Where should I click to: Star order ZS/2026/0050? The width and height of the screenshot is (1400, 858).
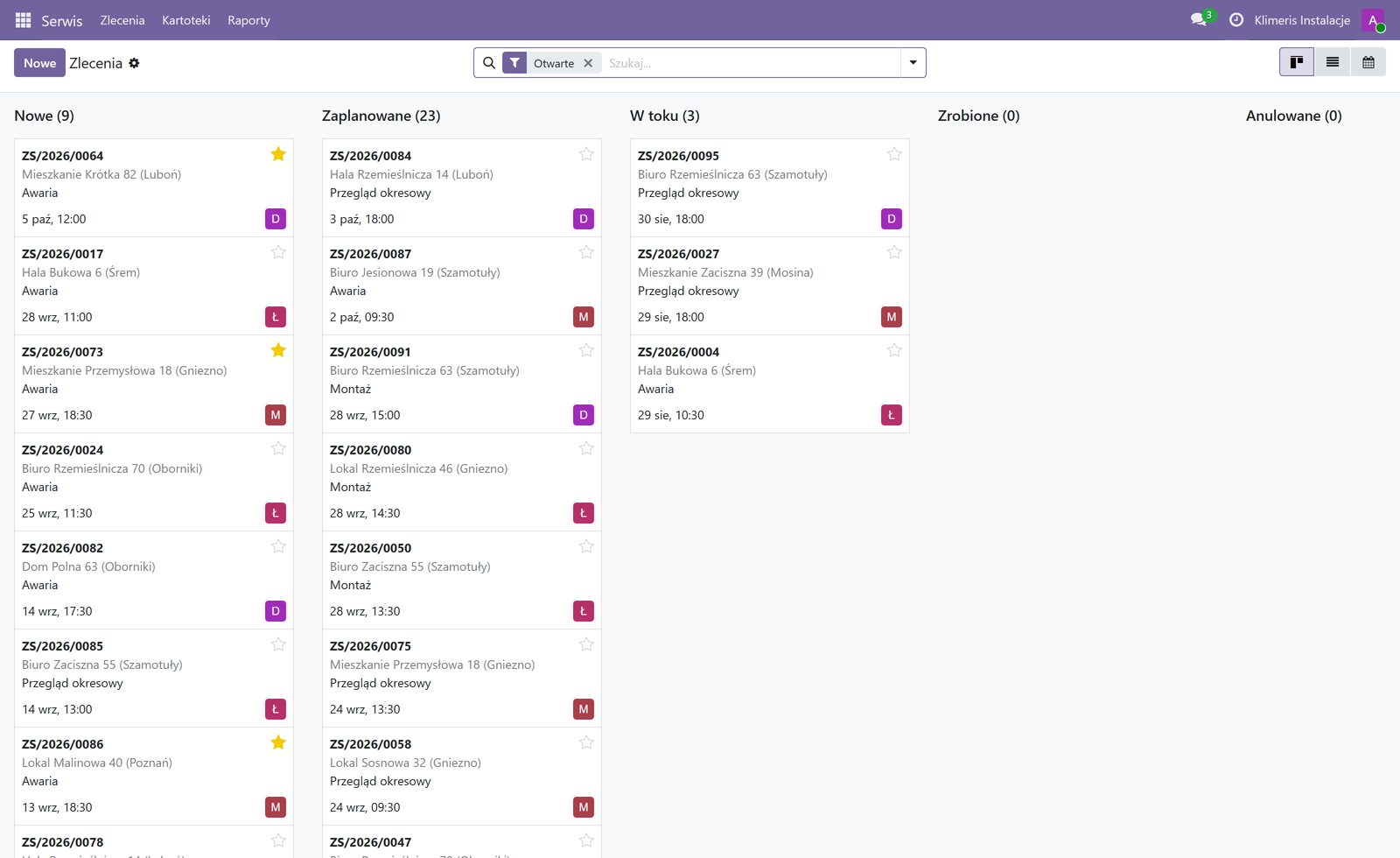[586, 546]
